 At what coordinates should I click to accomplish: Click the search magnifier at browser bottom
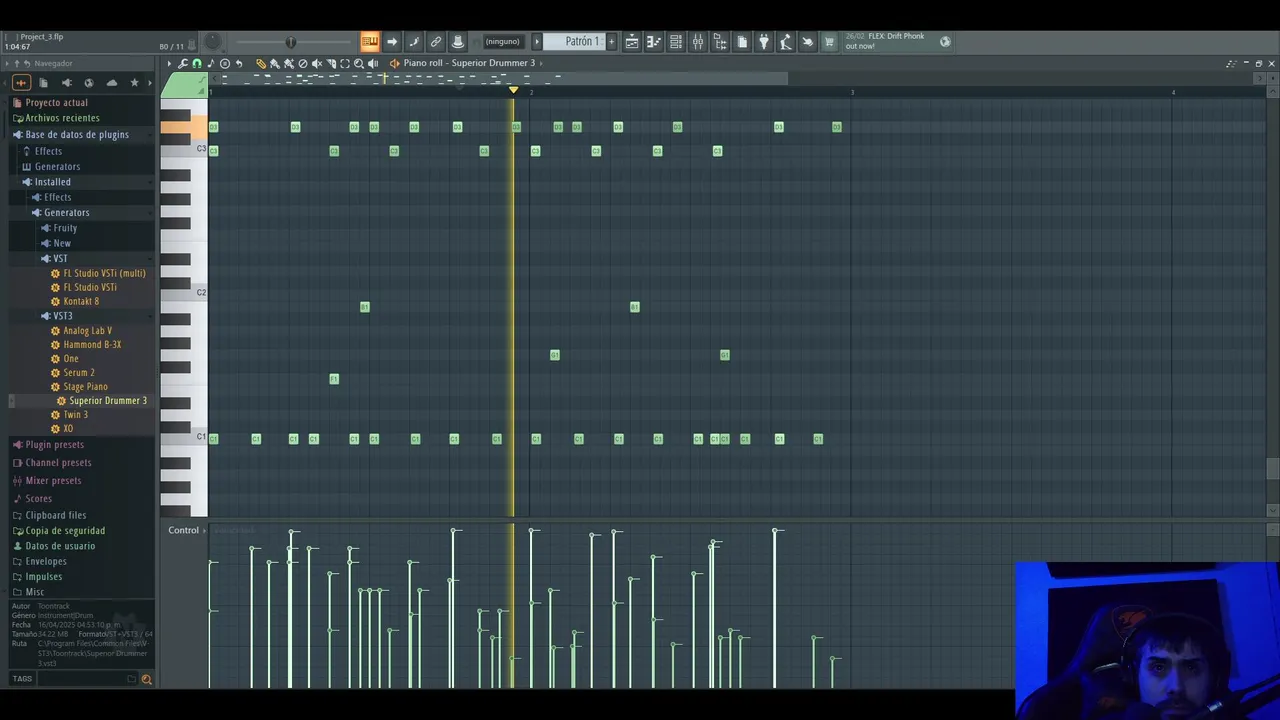pos(146,679)
